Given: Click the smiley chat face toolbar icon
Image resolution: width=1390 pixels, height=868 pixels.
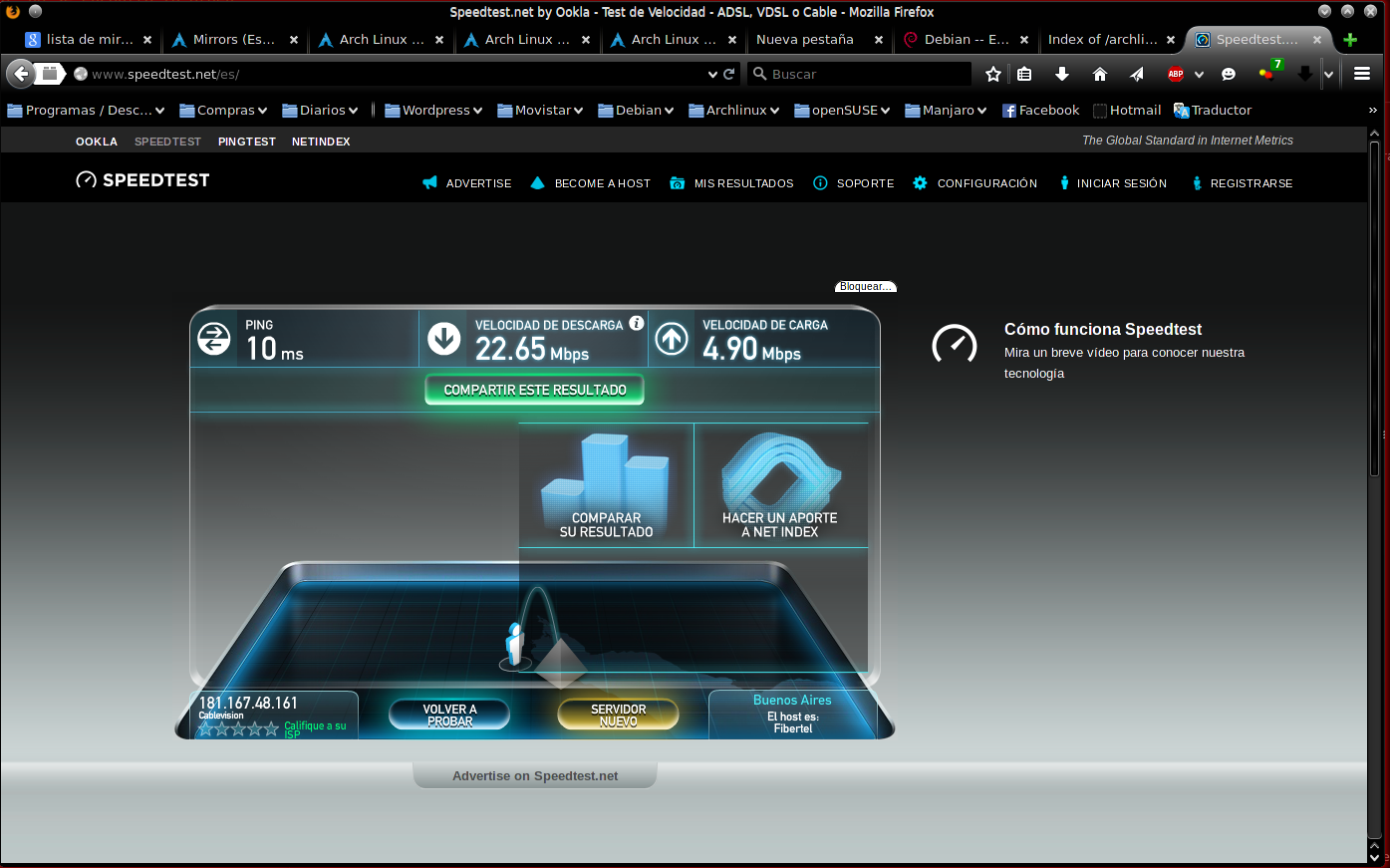Looking at the screenshot, I should (x=1229, y=74).
